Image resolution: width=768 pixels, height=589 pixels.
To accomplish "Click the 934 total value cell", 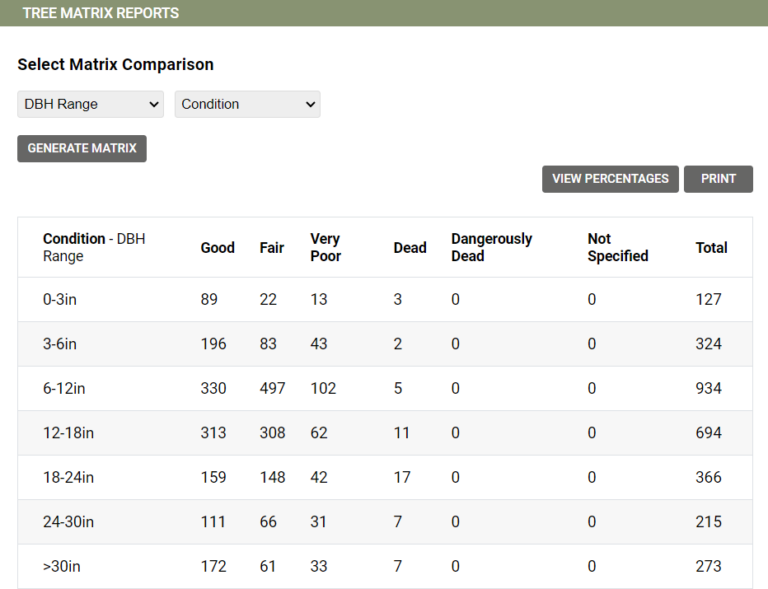I will (x=708, y=388).
